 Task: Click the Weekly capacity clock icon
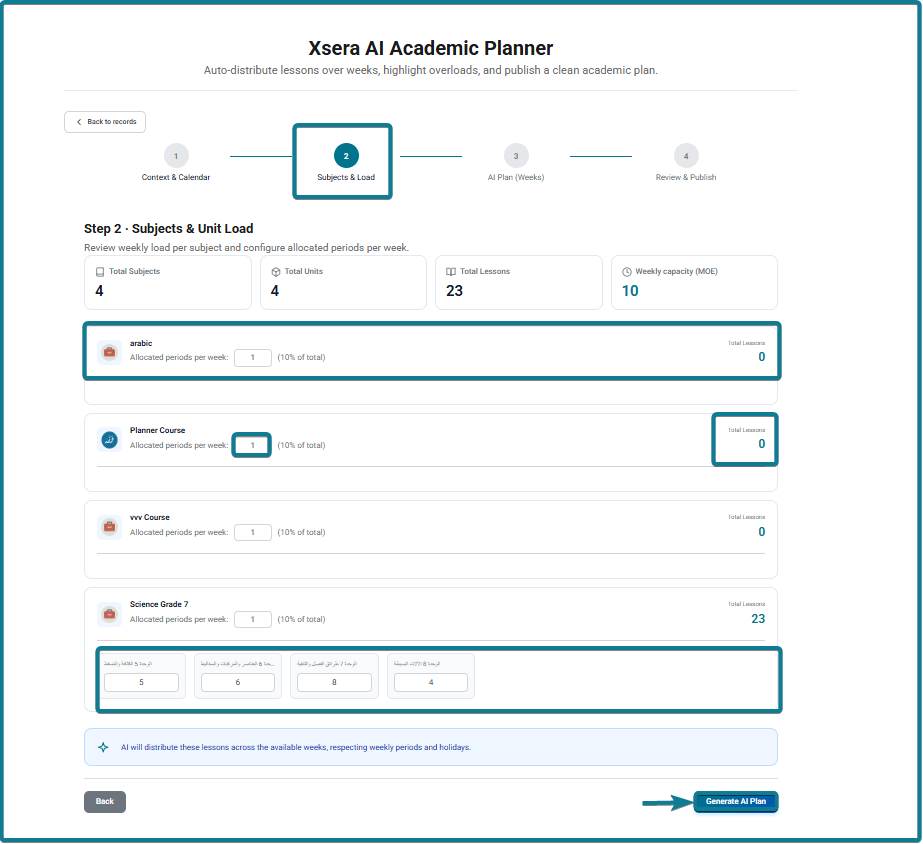pos(627,272)
